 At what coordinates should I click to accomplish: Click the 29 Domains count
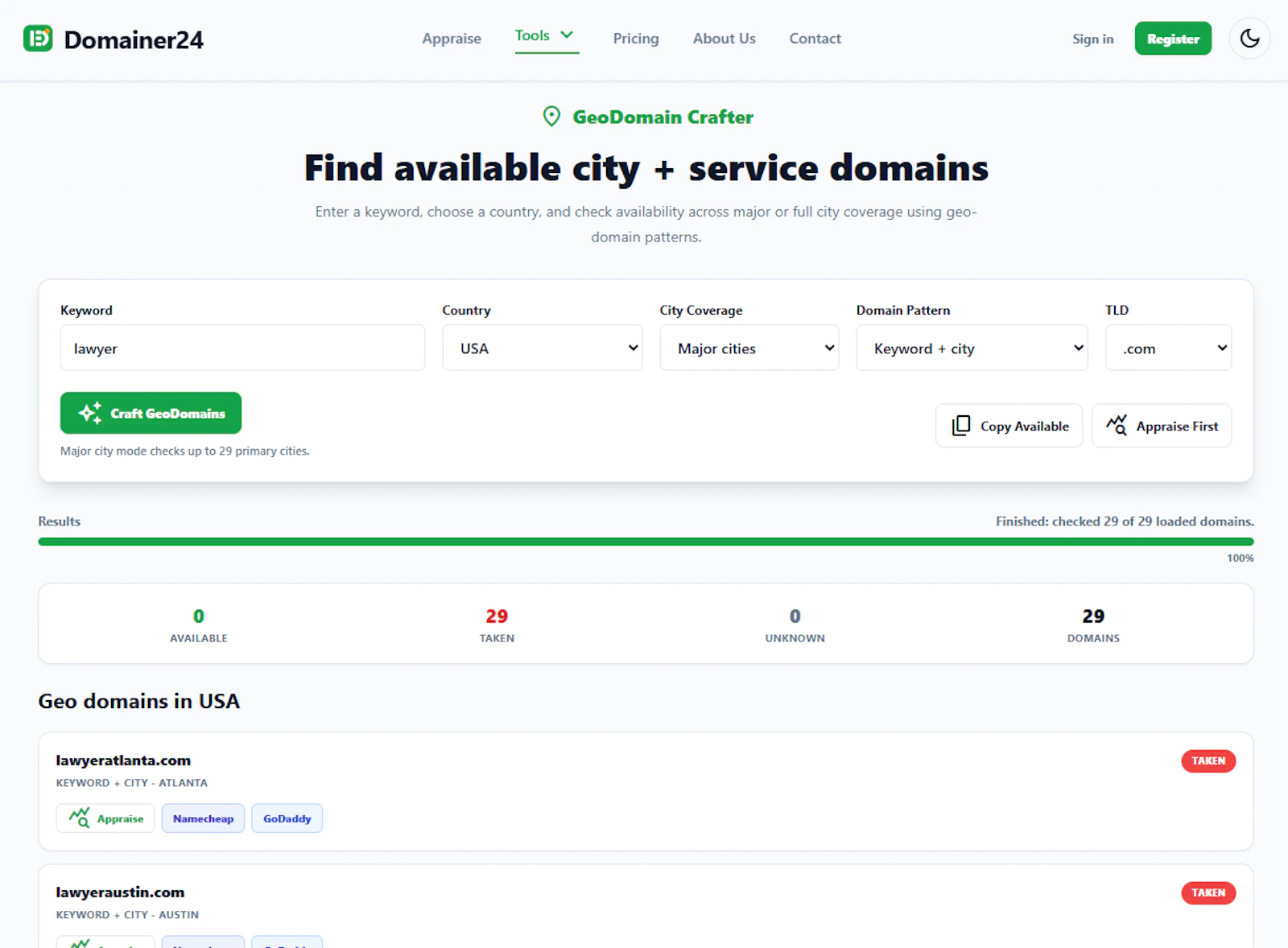[x=1093, y=616]
